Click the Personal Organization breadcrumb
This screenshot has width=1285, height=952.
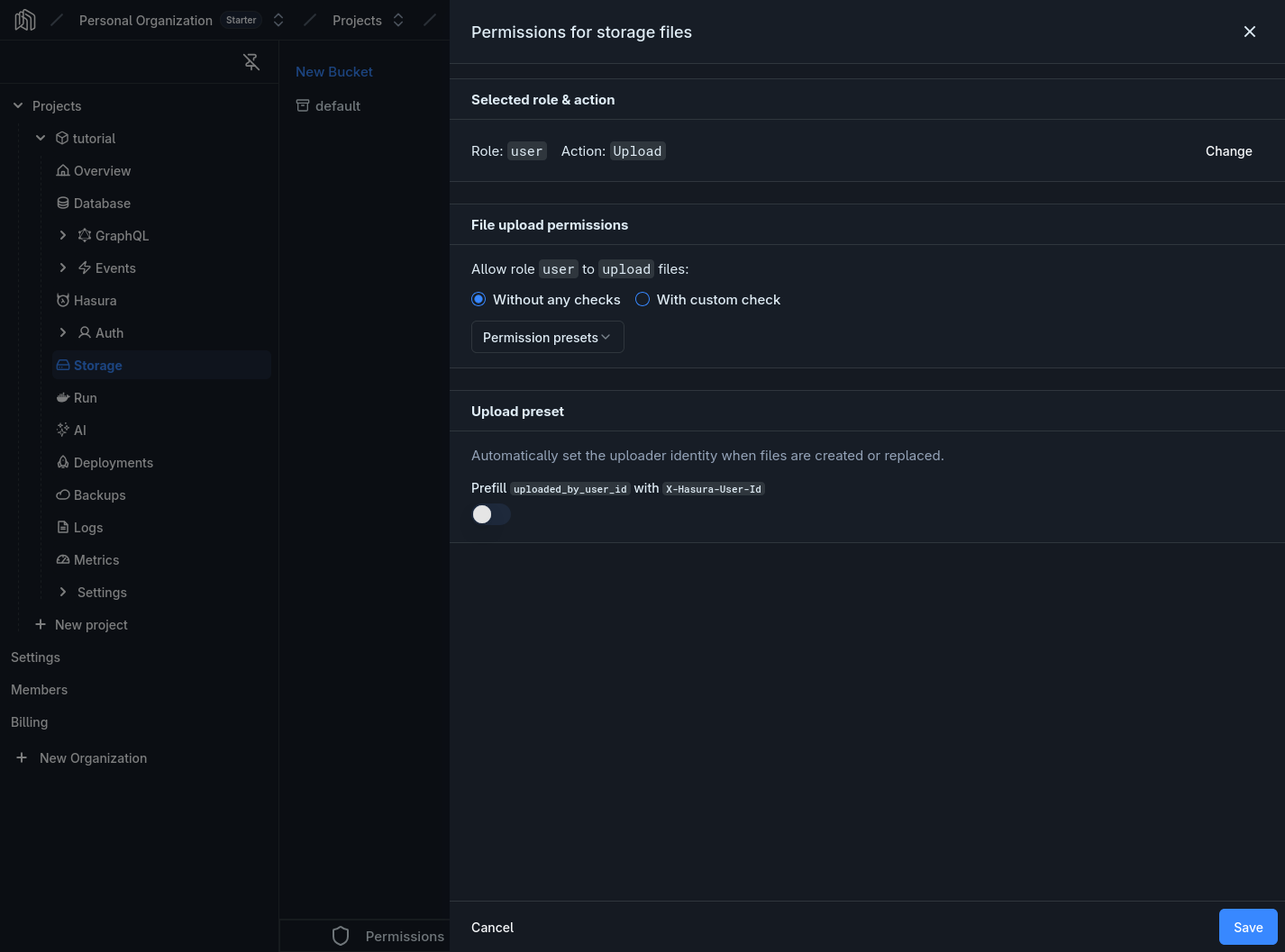(146, 20)
